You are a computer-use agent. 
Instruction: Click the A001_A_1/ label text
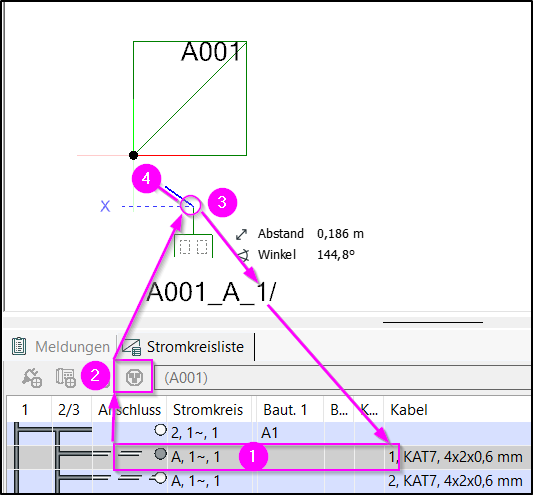click(x=211, y=292)
